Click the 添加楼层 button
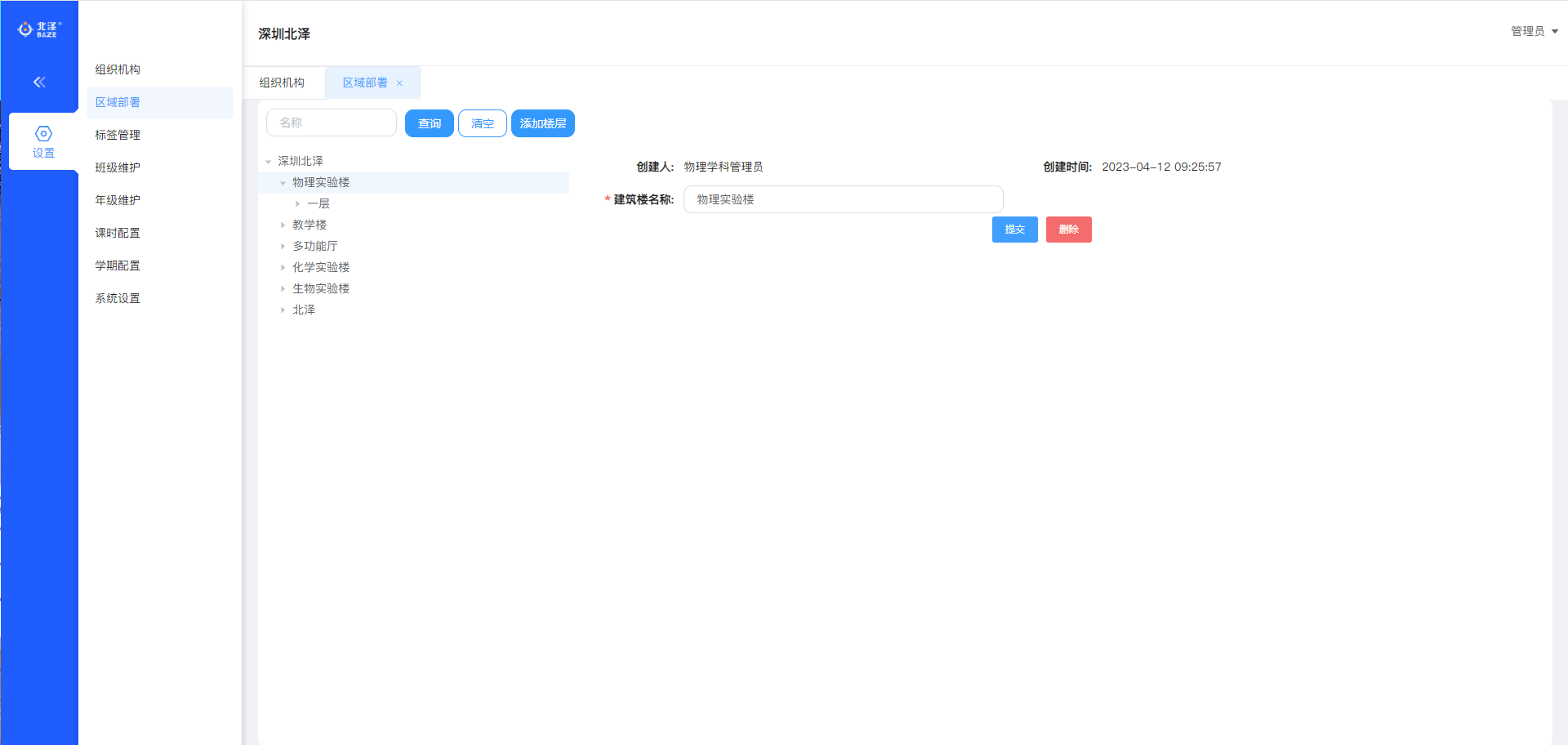This screenshot has height=745, width=1568. pos(542,123)
